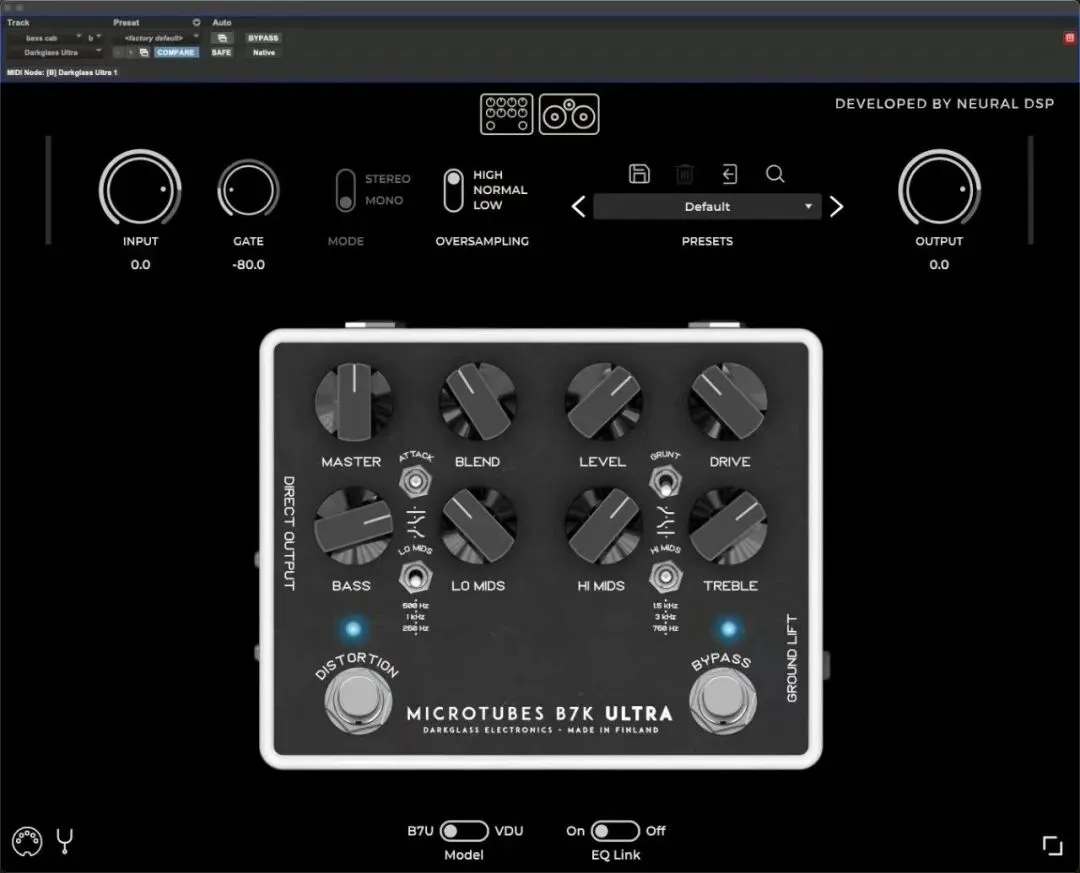Click the STEREO mode label
1080x873 pixels.
(387, 179)
